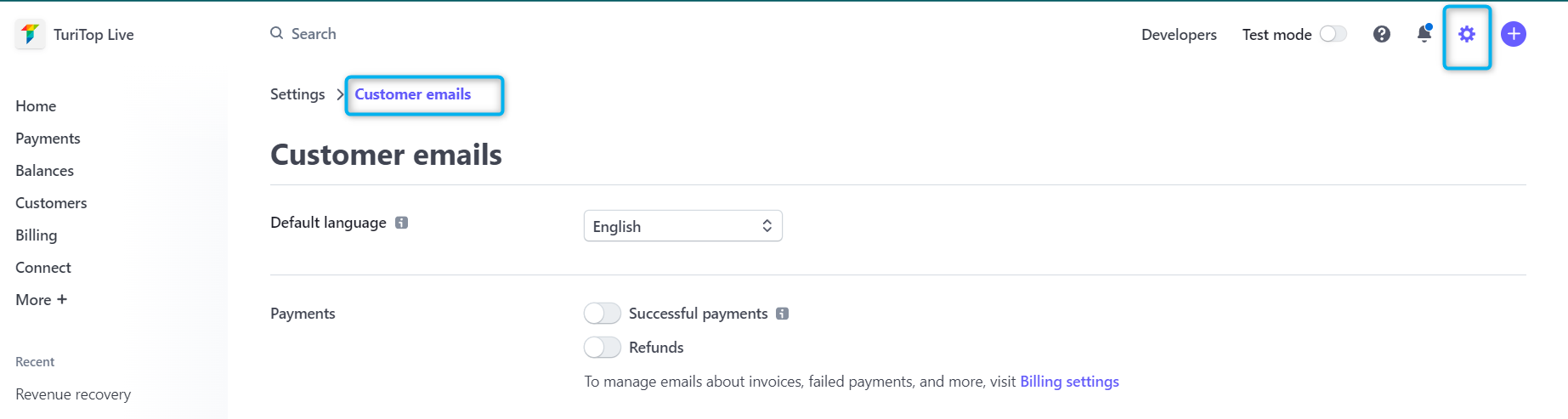The width and height of the screenshot is (1568, 419).
Task: Open the English default language dropdown
Action: tap(683, 226)
